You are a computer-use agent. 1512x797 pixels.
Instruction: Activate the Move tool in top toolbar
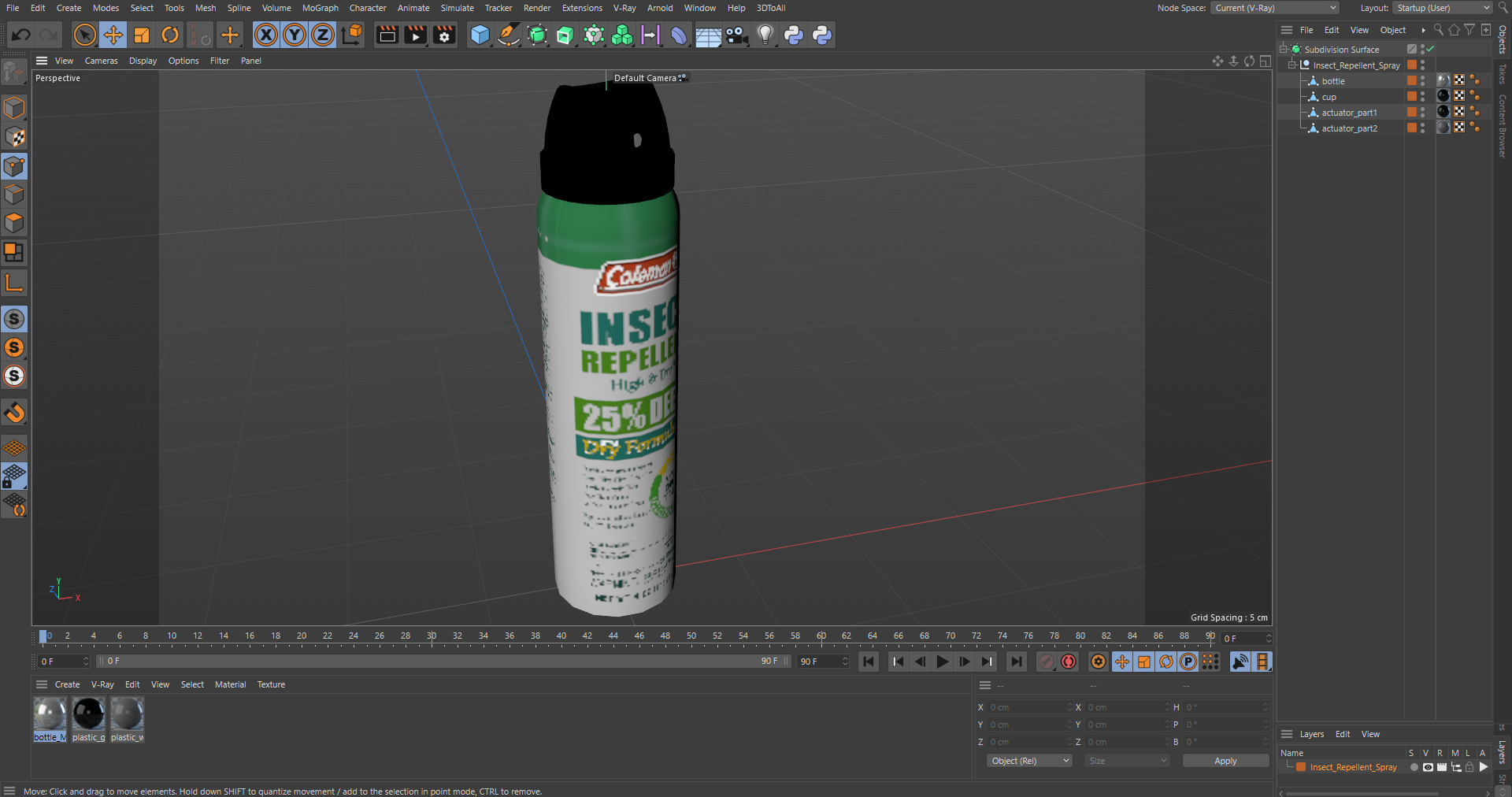(113, 35)
